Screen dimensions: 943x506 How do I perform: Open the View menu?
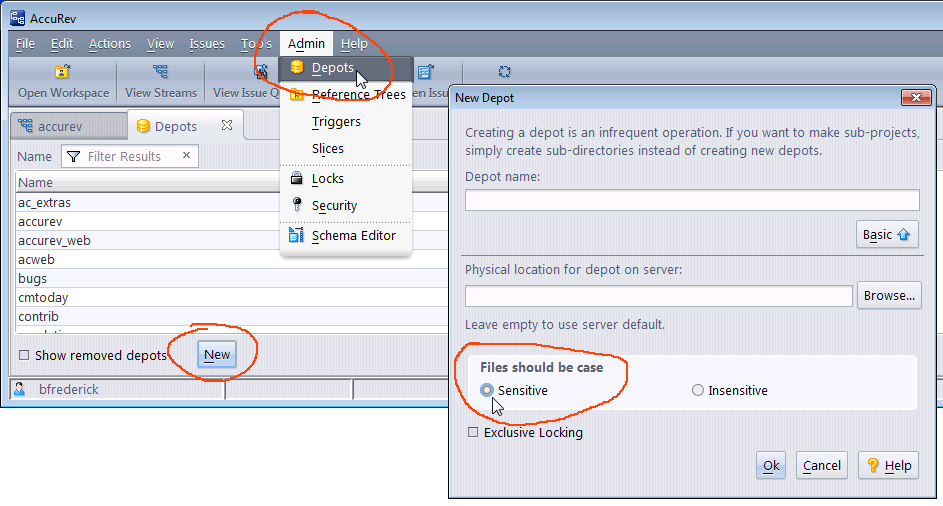tap(161, 44)
